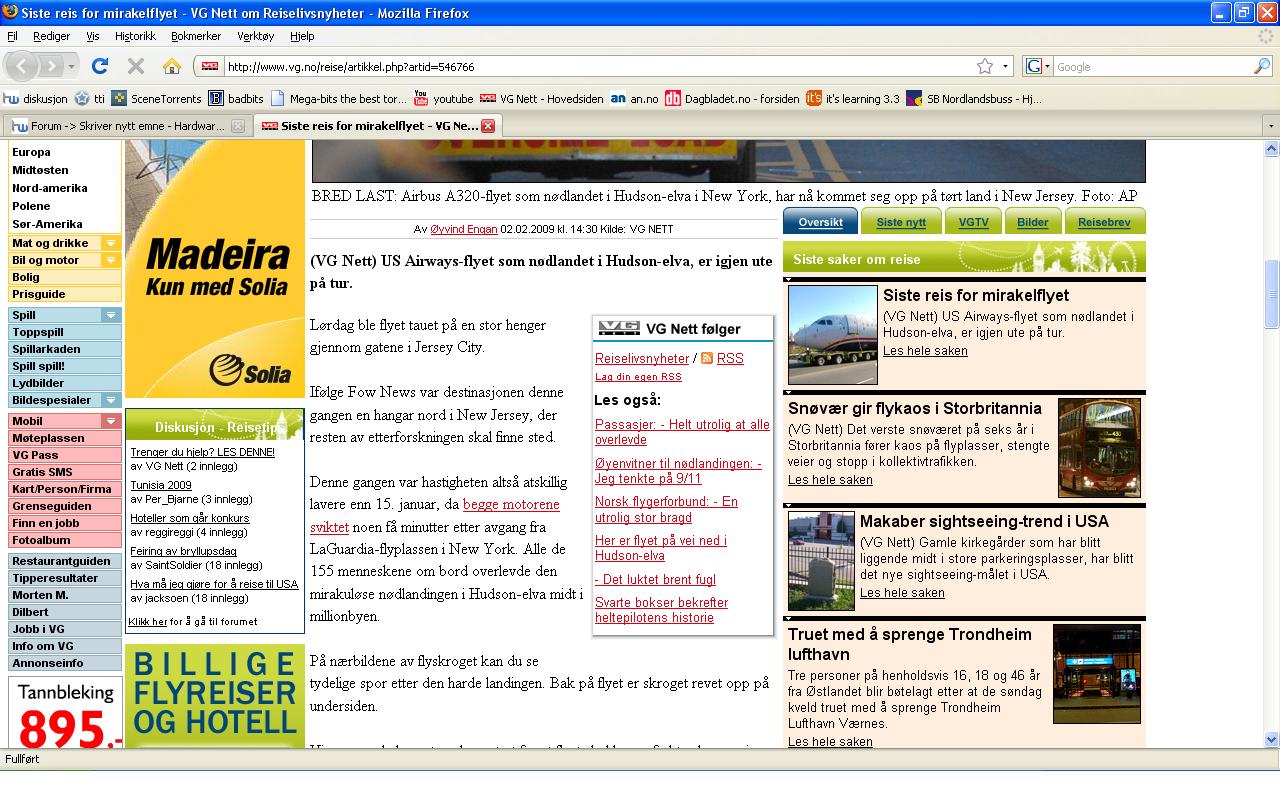The width and height of the screenshot is (1280, 800).
Task: Open the Verktøy menu
Action: point(256,36)
